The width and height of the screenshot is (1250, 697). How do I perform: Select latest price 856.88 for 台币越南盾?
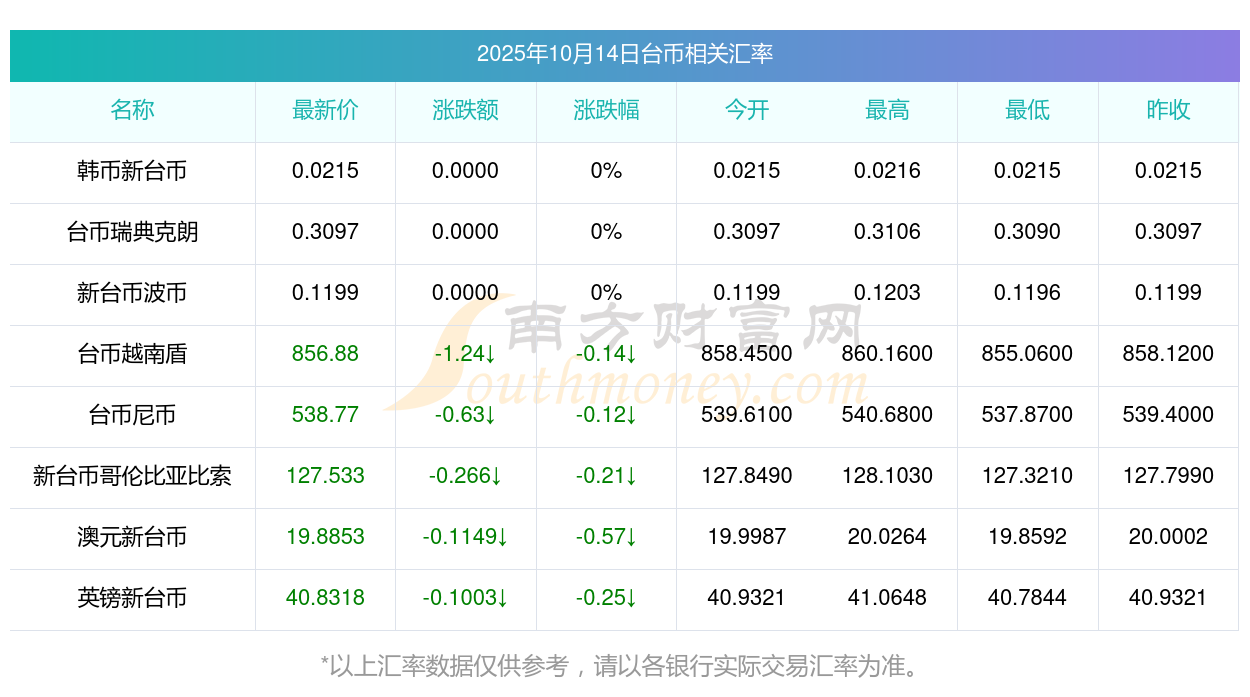point(325,354)
